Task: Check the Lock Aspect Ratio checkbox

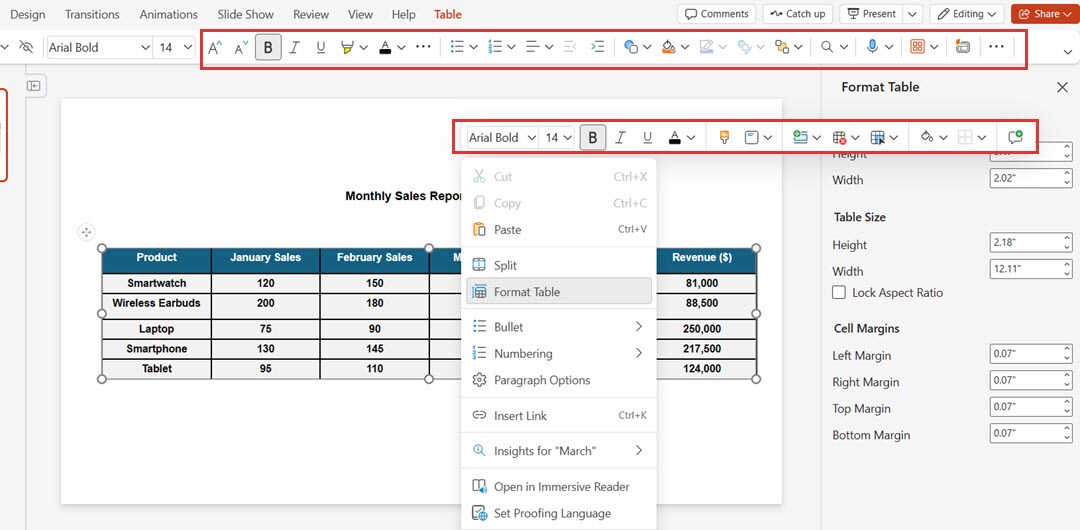Action: point(839,292)
